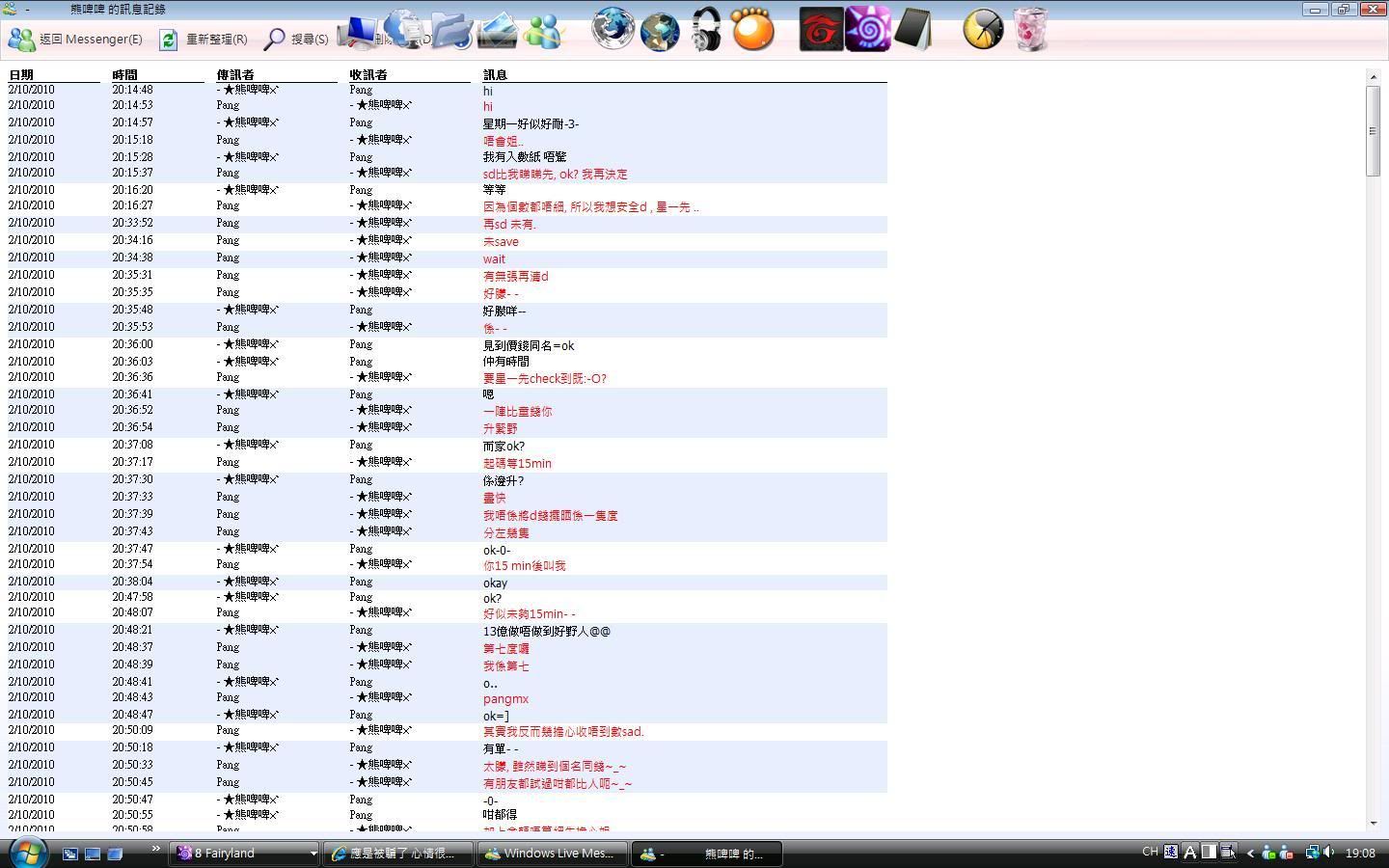Screen dimensions: 1389x868
Task: Open the red Garena icon in the dock
Action: pos(821,30)
